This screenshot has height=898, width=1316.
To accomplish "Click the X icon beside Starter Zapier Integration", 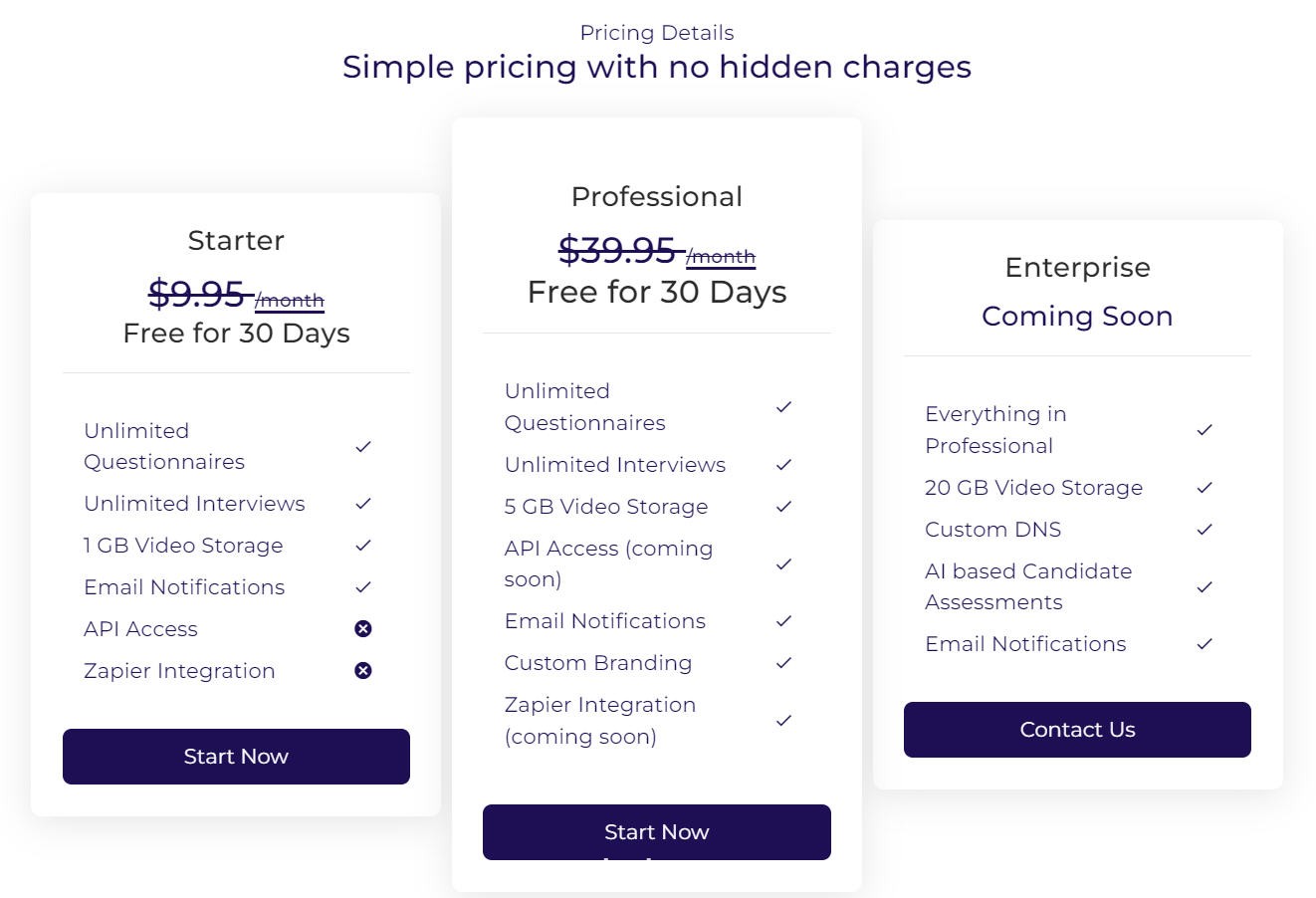I will point(363,671).
